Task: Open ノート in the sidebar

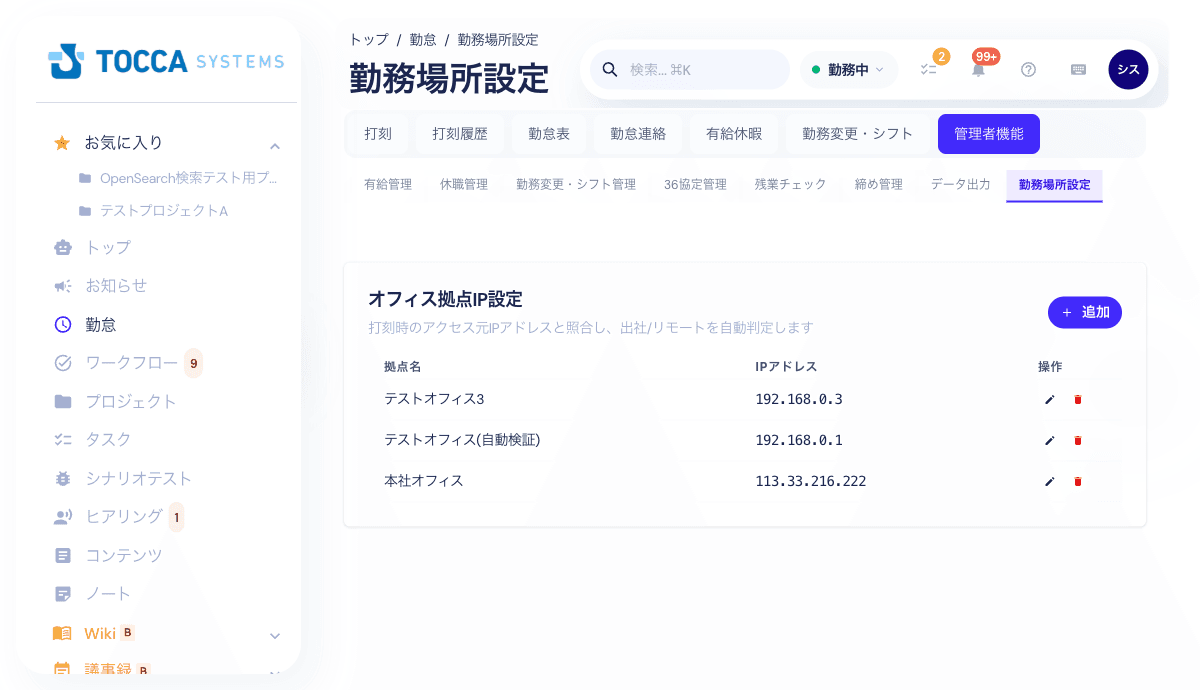Action: point(93,593)
